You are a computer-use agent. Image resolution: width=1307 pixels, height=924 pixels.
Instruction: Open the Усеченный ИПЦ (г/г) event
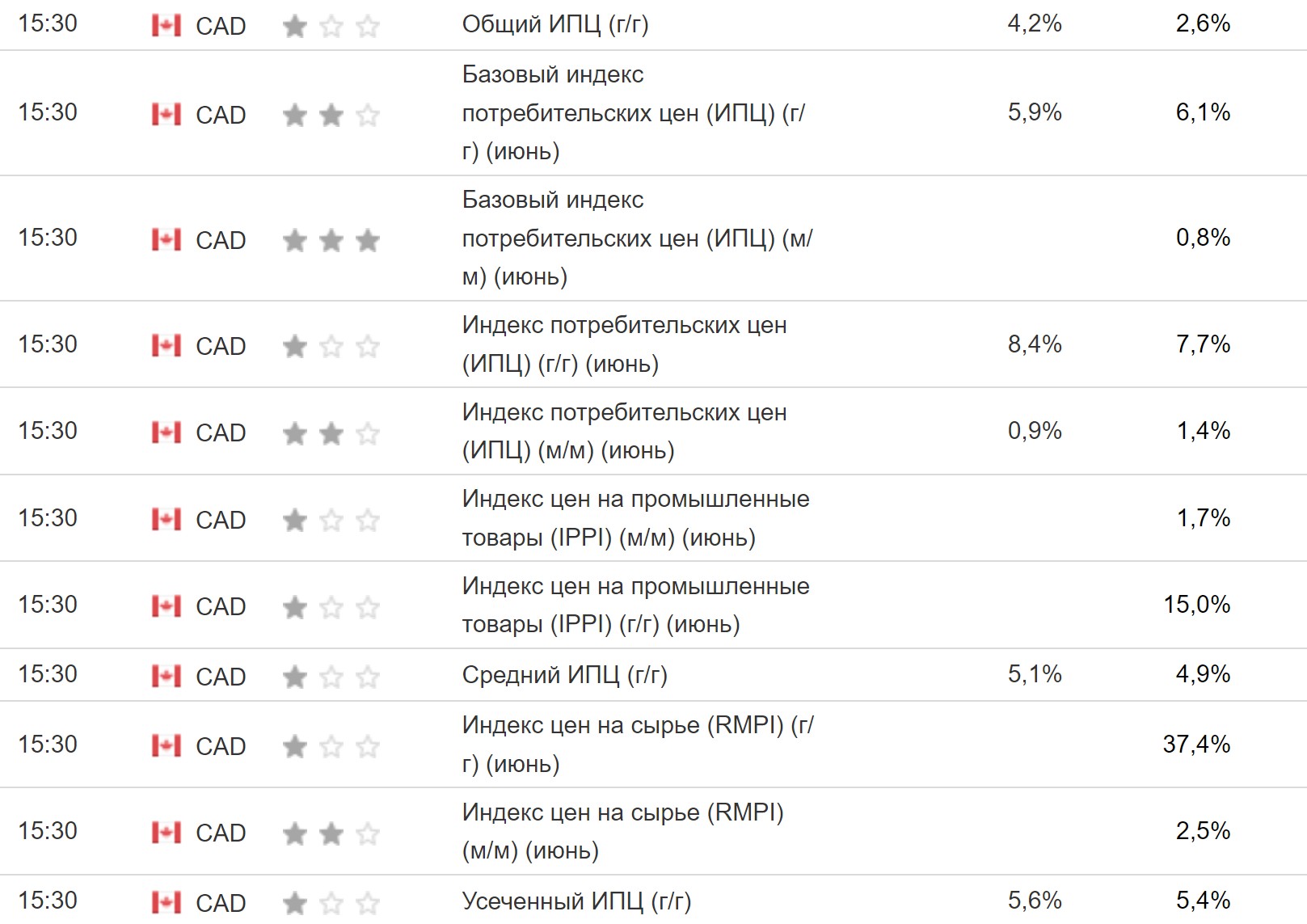[576, 901]
